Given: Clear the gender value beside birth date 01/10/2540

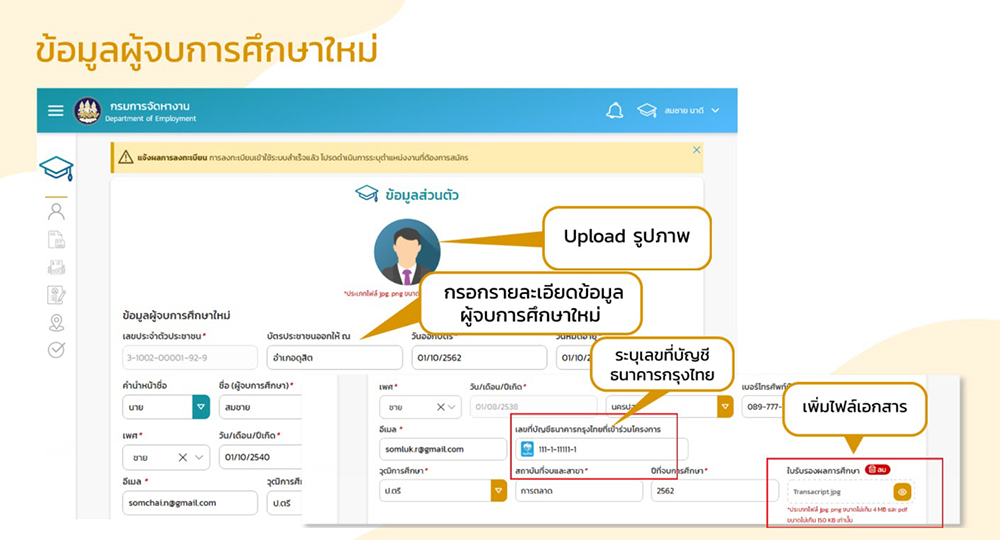Looking at the screenshot, I should tap(182, 457).
